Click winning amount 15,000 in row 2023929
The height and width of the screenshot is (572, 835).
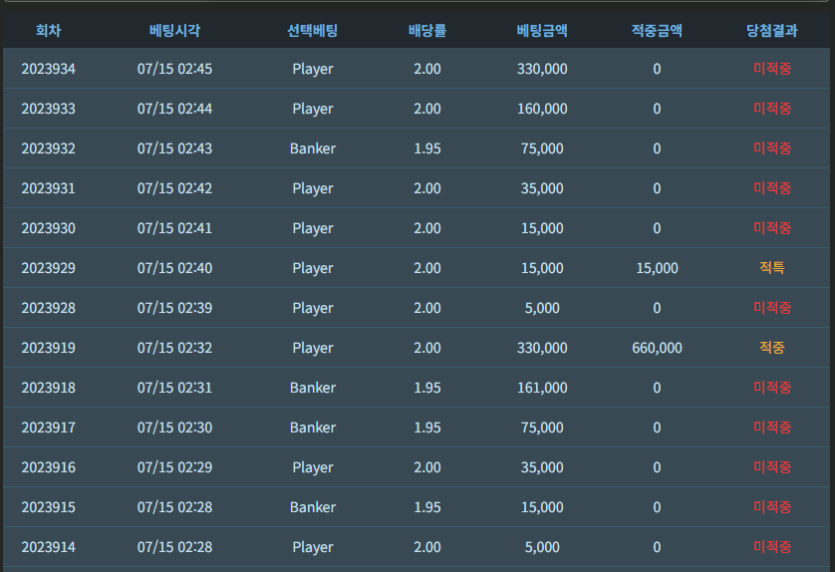(x=657, y=268)
